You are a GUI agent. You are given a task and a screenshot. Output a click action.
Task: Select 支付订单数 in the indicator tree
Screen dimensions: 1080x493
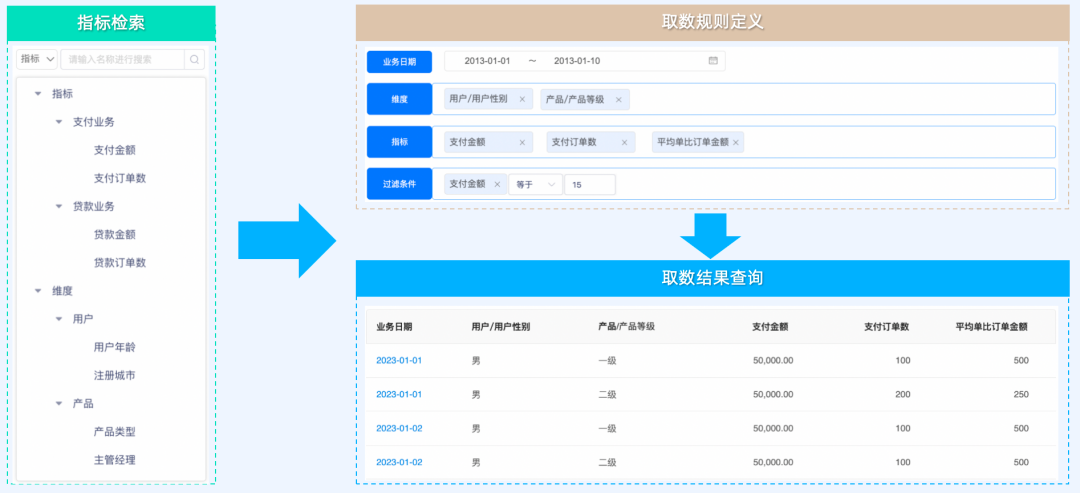[x=120, y=178]
